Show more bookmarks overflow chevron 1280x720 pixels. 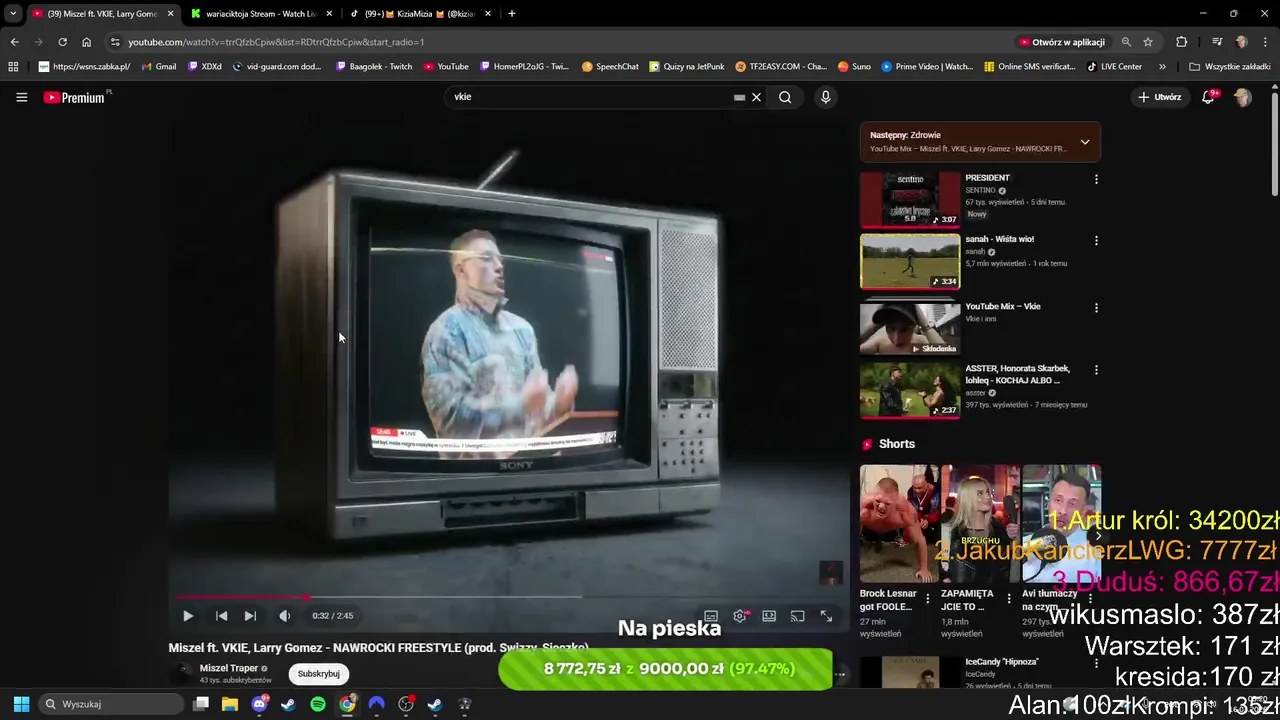[1162, 67]
